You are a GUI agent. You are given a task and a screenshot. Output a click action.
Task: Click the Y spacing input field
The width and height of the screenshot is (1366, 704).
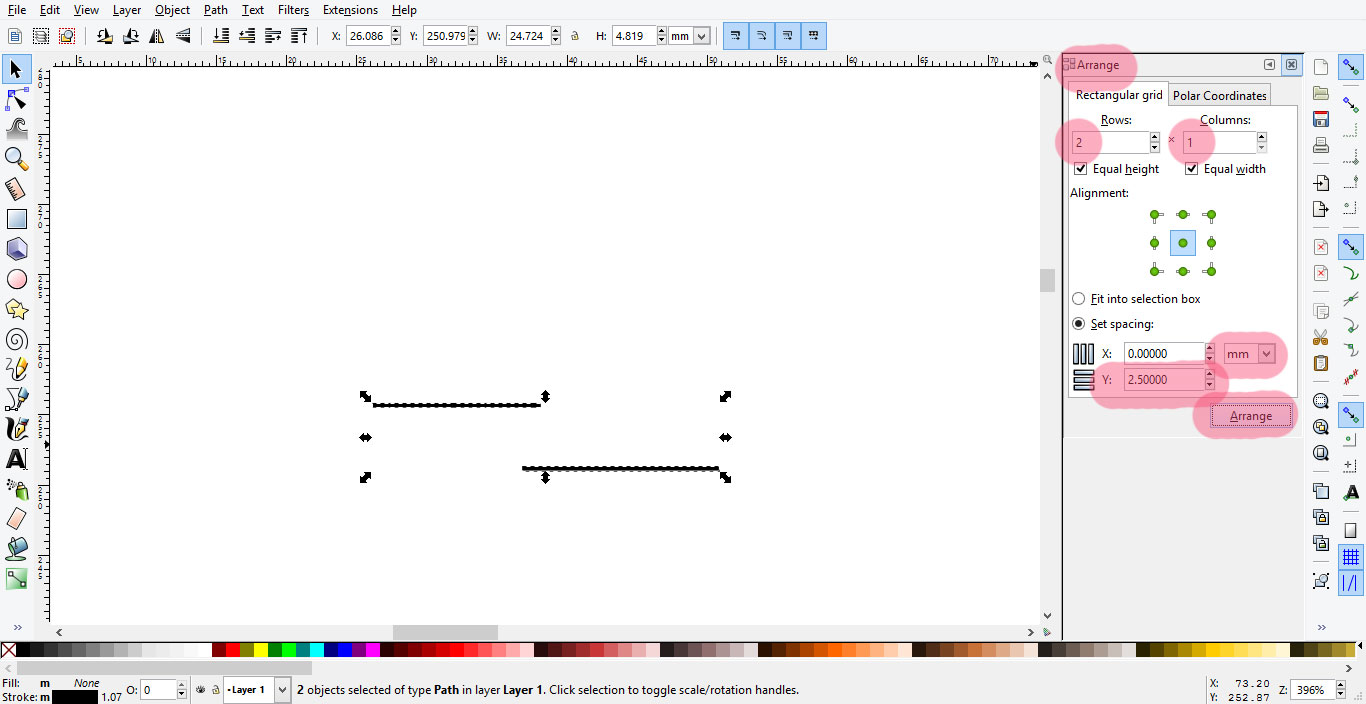point(1164,380)
